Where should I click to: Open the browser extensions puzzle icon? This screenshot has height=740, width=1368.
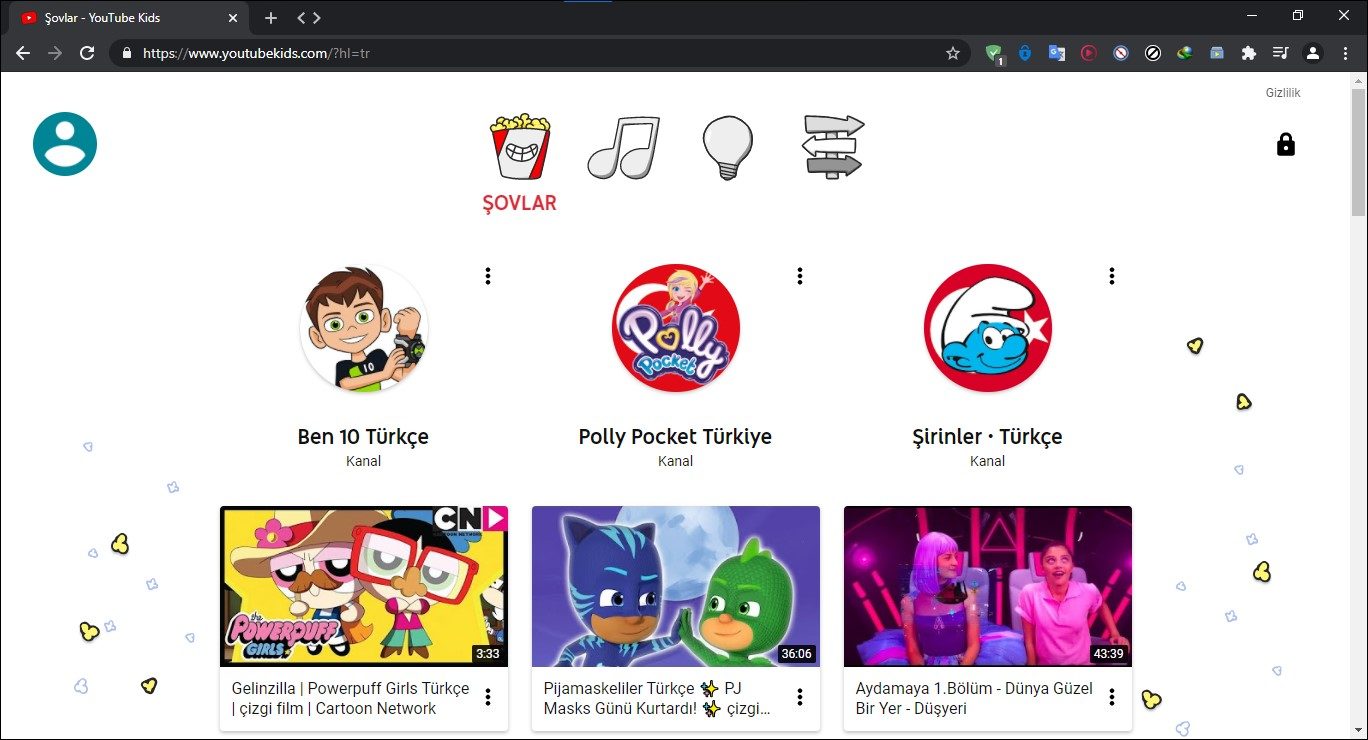1248,53
